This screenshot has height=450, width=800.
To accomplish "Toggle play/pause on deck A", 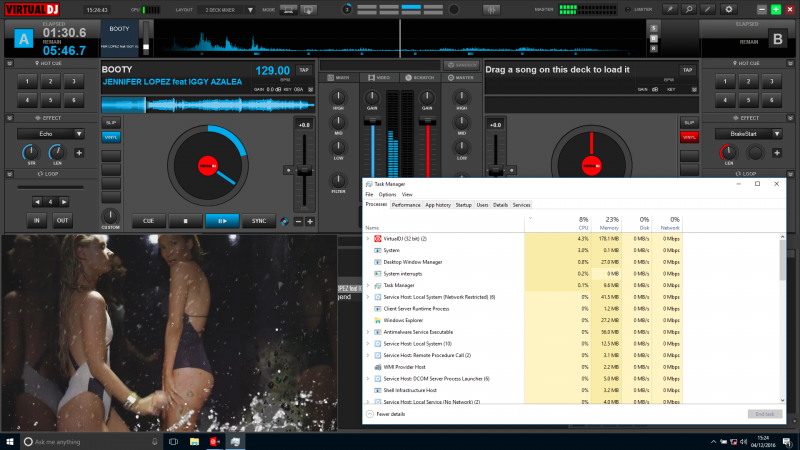I will click(222, 221).
